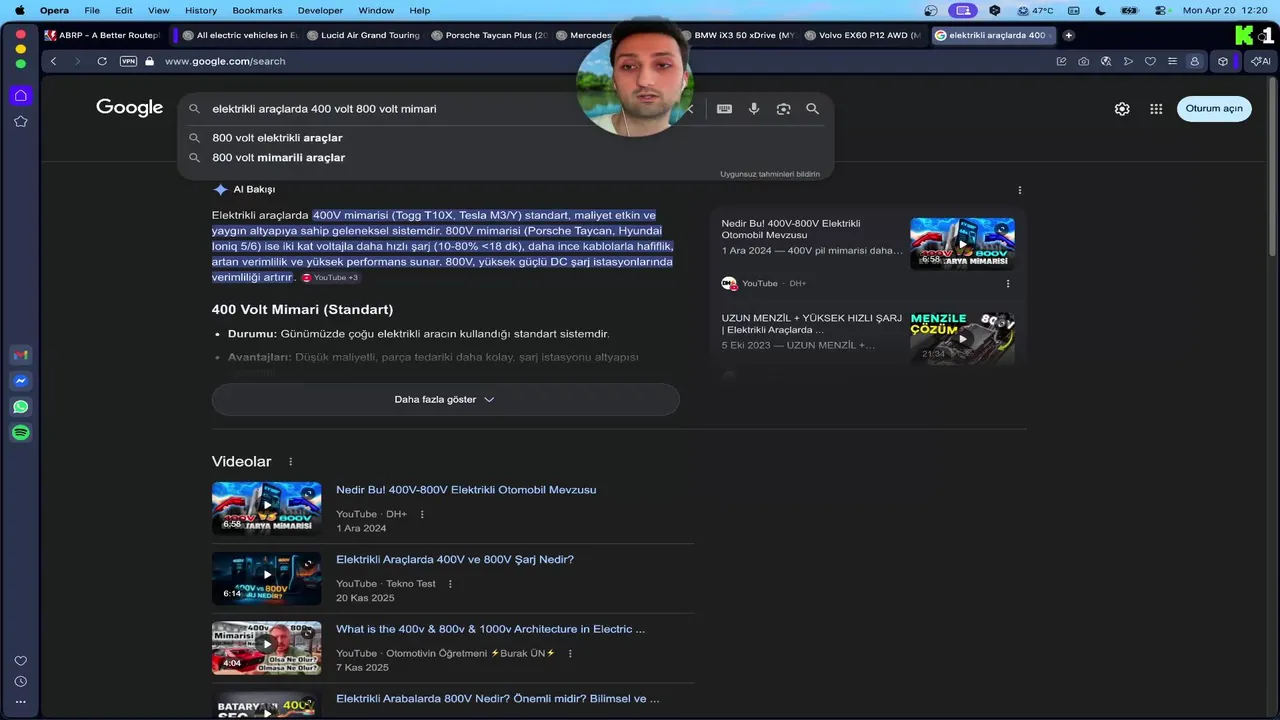
Task: Open Videolar section three-dots menu
Action: point(291,462)
